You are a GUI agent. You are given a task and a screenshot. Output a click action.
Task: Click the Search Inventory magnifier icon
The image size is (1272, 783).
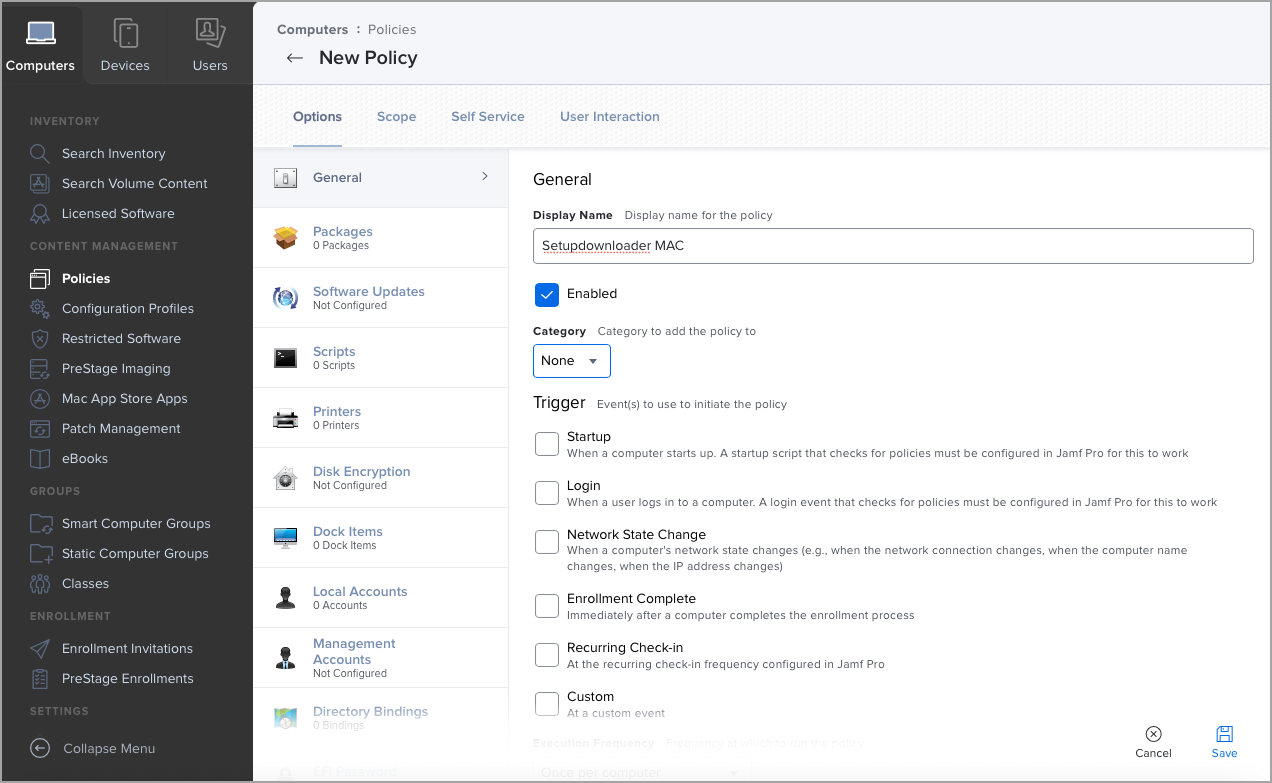(40, 154)
